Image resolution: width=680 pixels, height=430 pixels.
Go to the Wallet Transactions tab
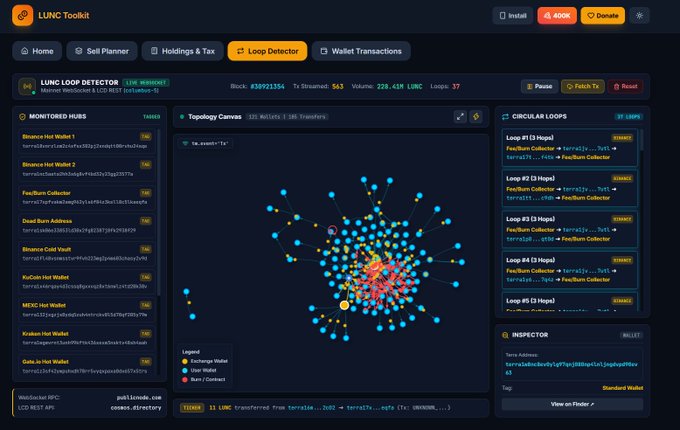361,51
